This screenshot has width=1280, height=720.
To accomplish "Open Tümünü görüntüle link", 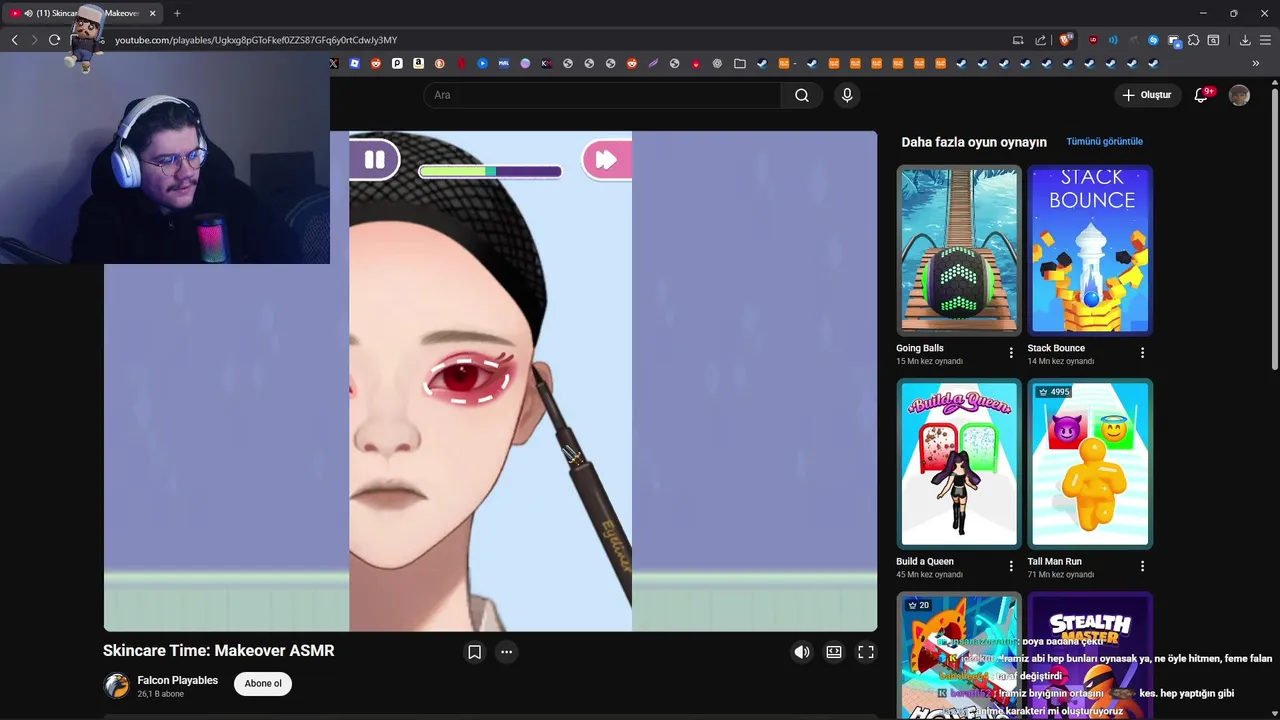I will pyautogui.click(x=1104, y=142).
